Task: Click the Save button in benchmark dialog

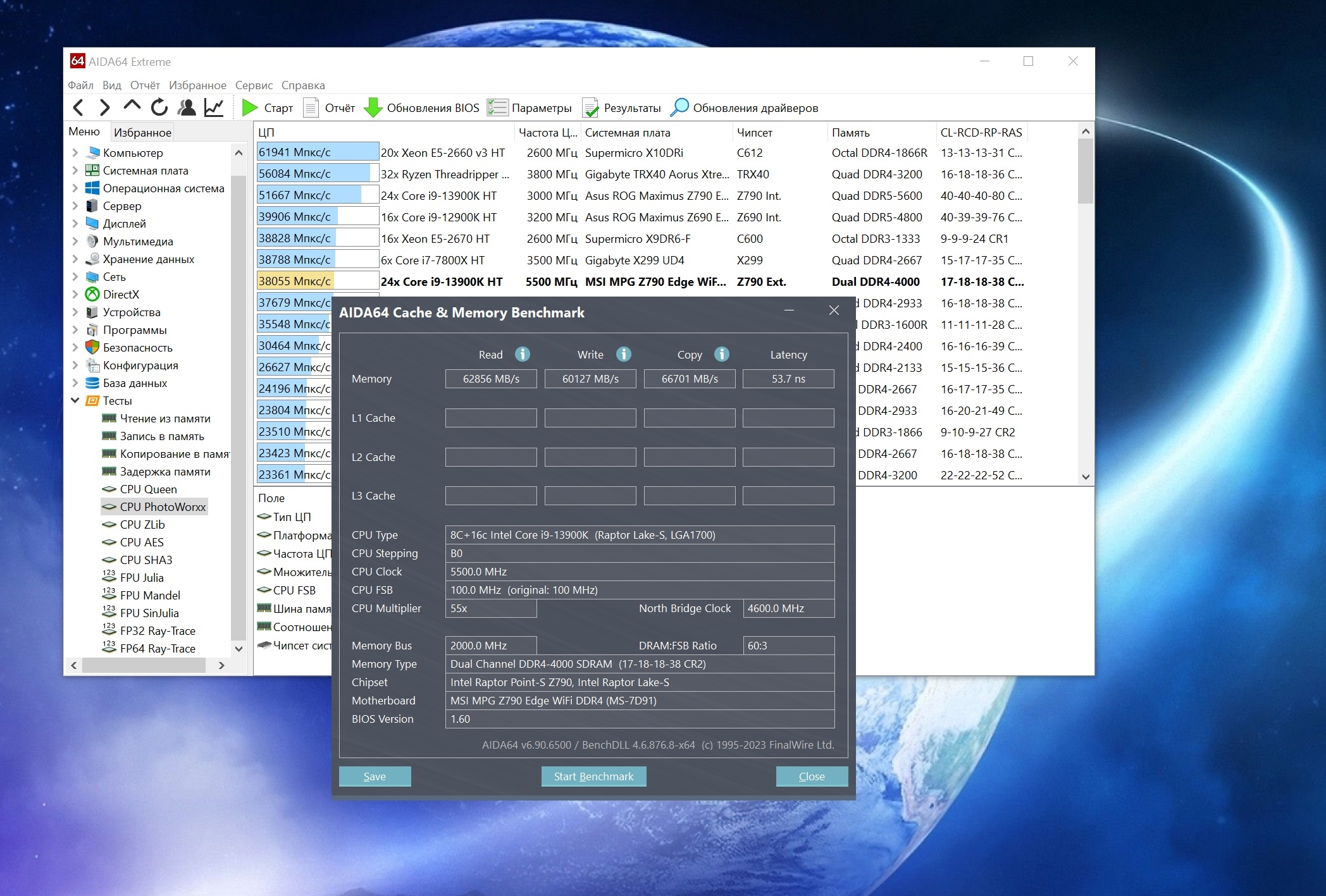Action: [375, 776]
